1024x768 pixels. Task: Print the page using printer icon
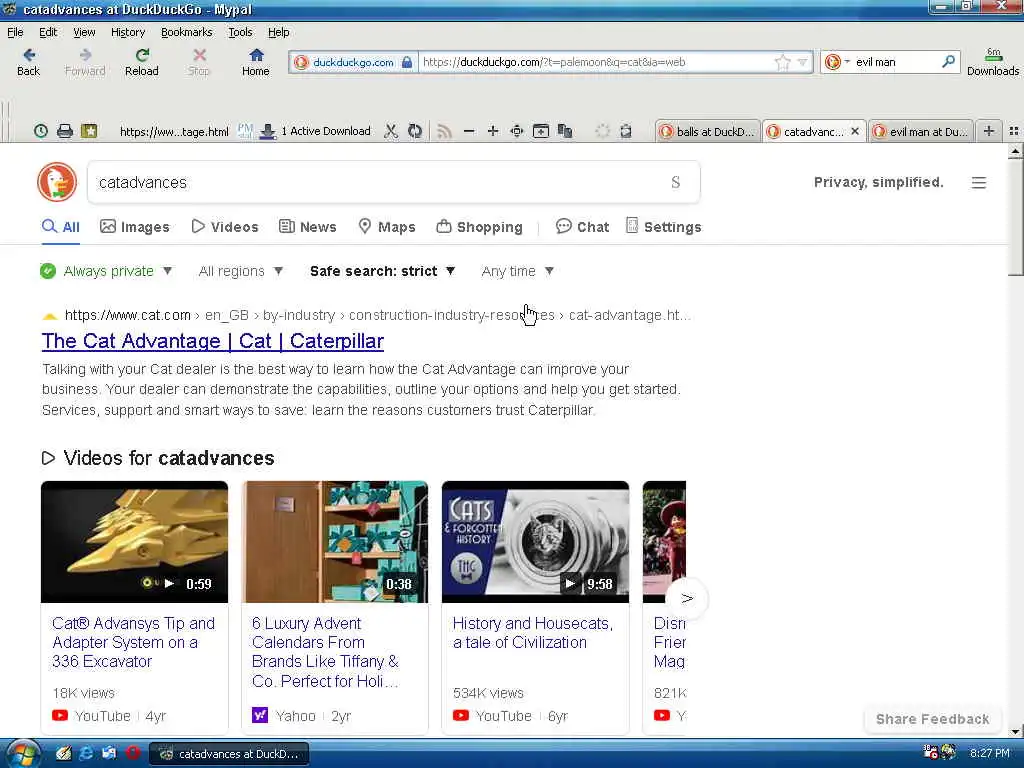[x=65, y=131]
